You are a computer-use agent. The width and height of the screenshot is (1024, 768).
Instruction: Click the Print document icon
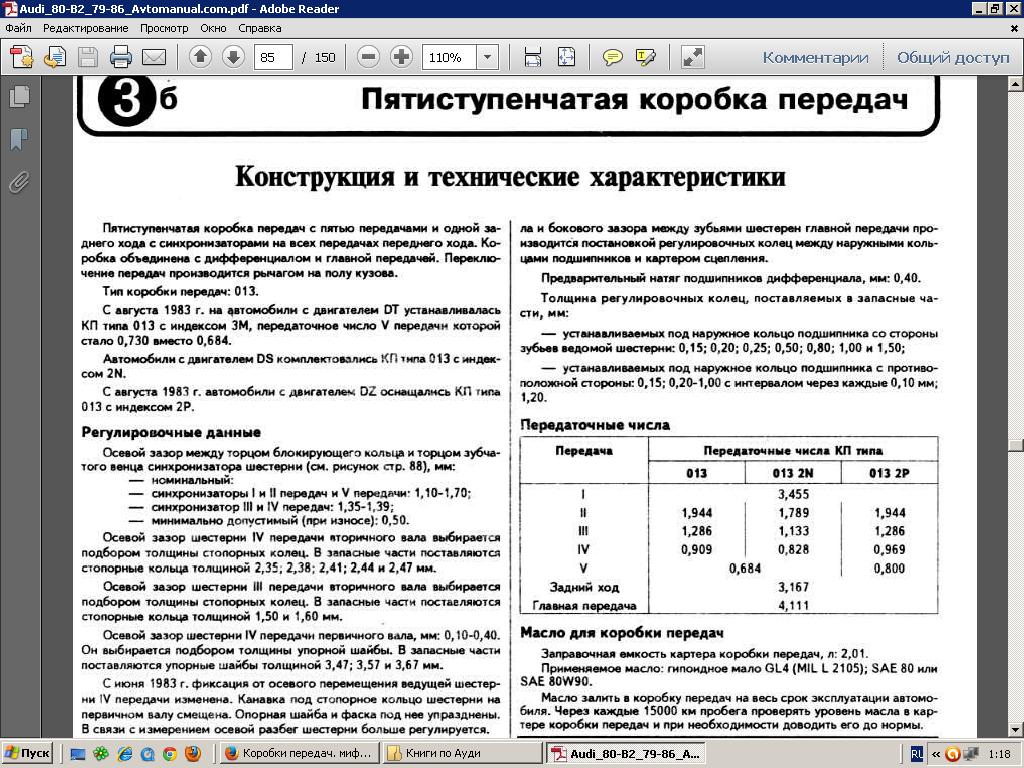121,57
